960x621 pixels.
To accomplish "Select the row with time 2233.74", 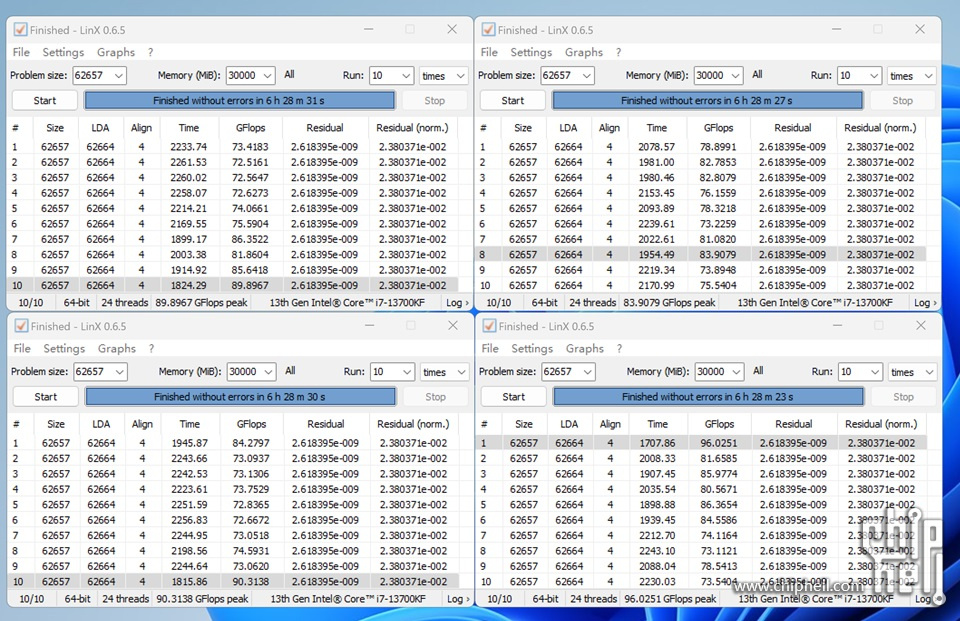I will (x=232, y=147).
